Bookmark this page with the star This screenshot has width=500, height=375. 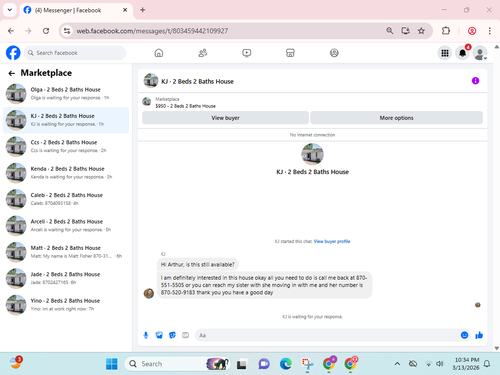[421, 31]
